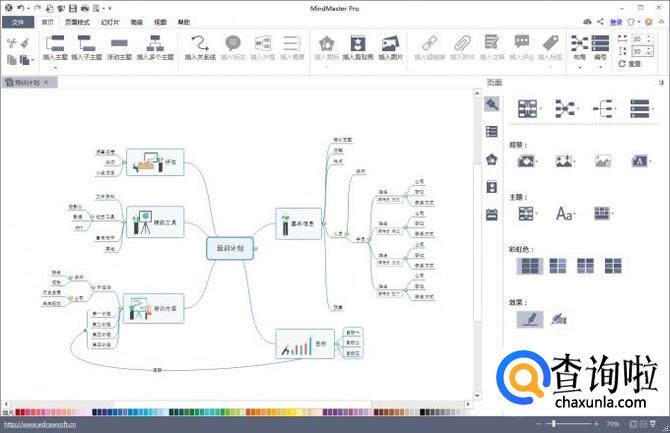
Task: Open the marks pentagon tab in side panel
Action: click(x=491, y=159)
